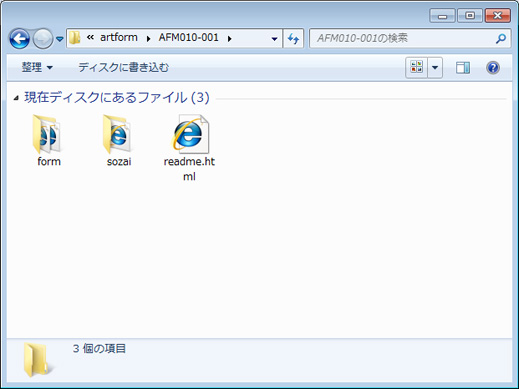The height and width of the screenshot is (389, 519).
Task: Select AFM010-001 in the address path
Action: (188, 37)
